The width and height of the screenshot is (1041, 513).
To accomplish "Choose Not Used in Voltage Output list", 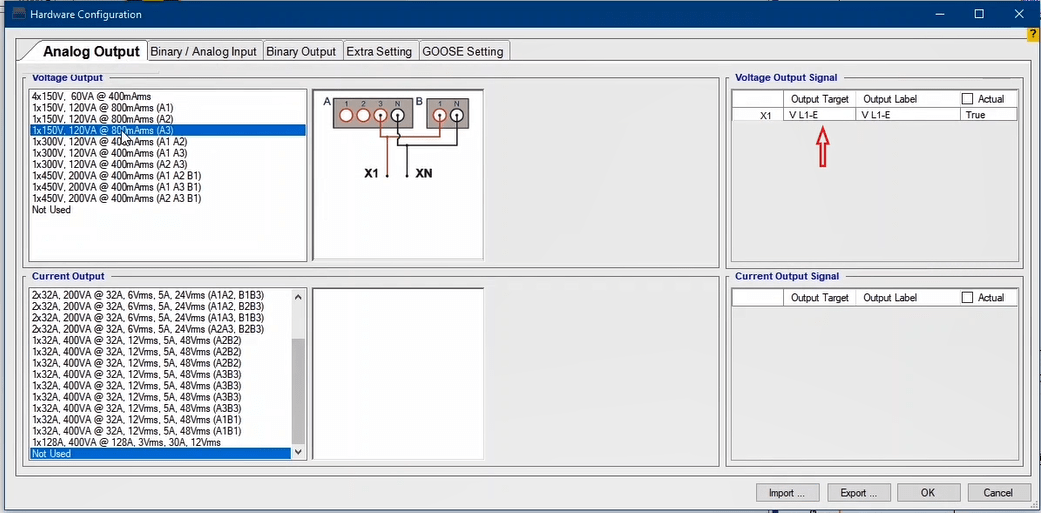I will tap(51, 210).
